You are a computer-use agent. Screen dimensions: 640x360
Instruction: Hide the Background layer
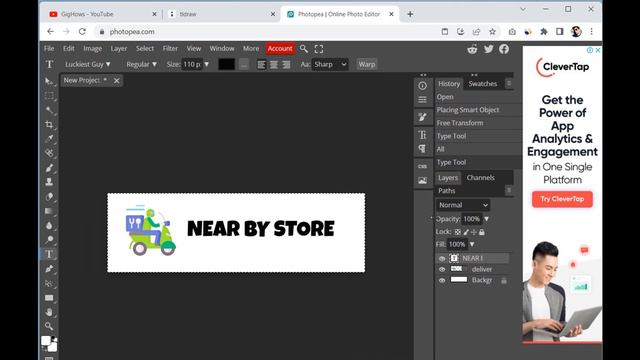click(x=442, y=280)
